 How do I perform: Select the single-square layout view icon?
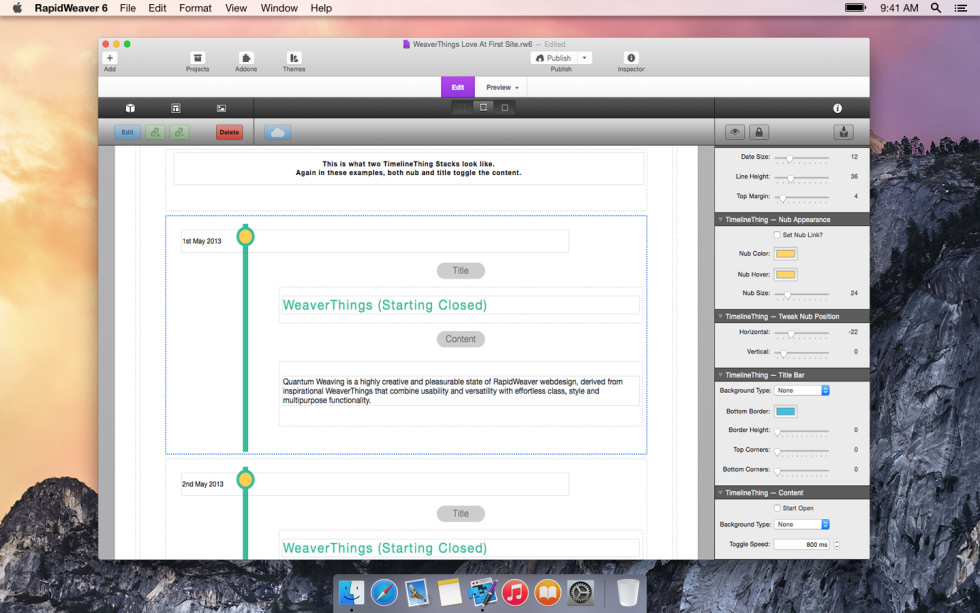click(x=504, y=107)
